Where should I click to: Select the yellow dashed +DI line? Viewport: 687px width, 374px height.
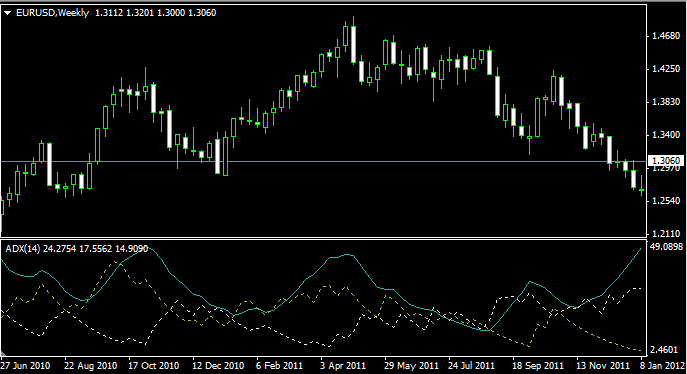pos(115,262)
